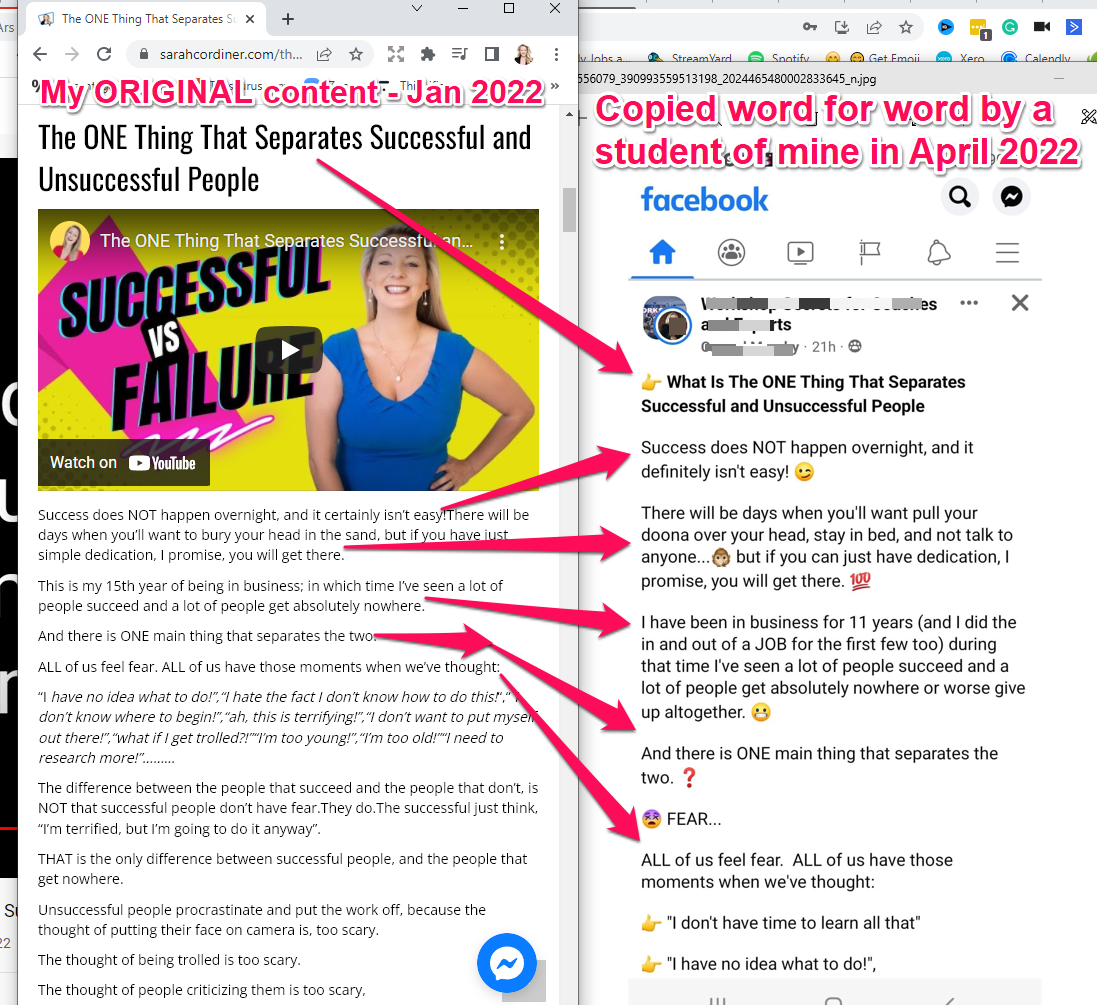Dismiss the Facebook post with X
Screen dimensions: 1097x1005
click(1020, 303)
